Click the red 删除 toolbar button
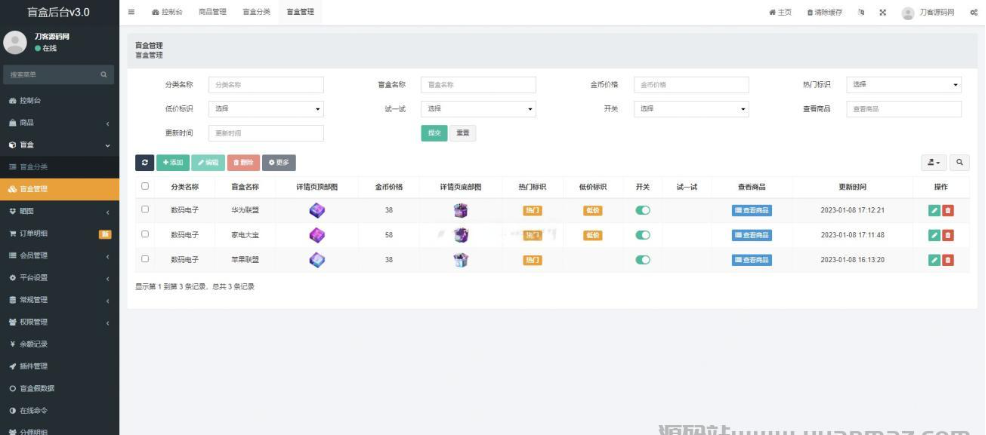Viewport: 986px width, 435px height. (x=243, y=163)
